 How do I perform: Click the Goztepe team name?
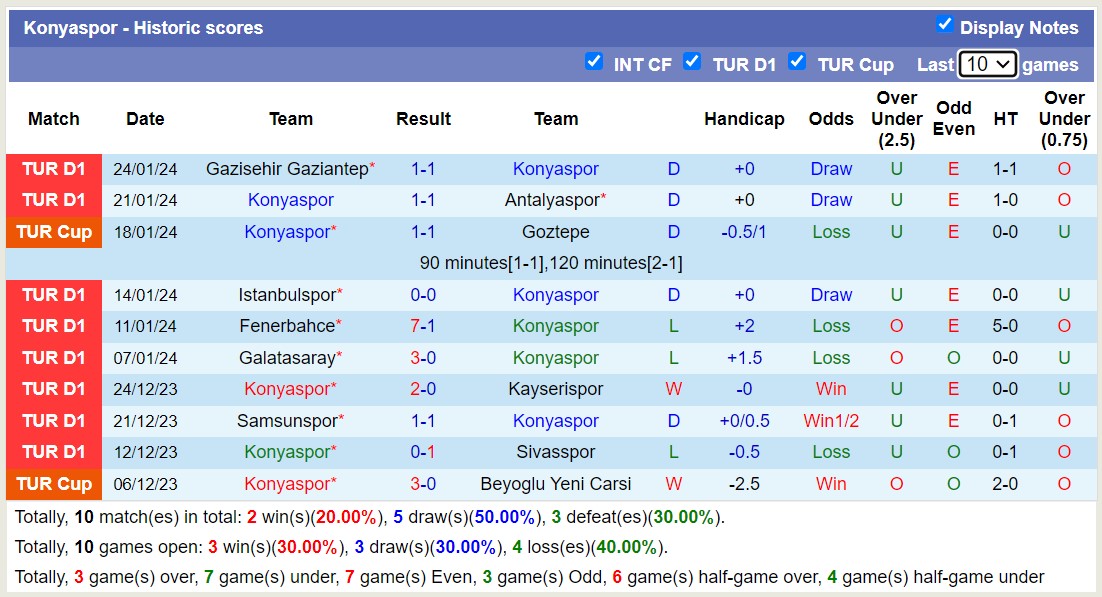(x=556, y=231)
